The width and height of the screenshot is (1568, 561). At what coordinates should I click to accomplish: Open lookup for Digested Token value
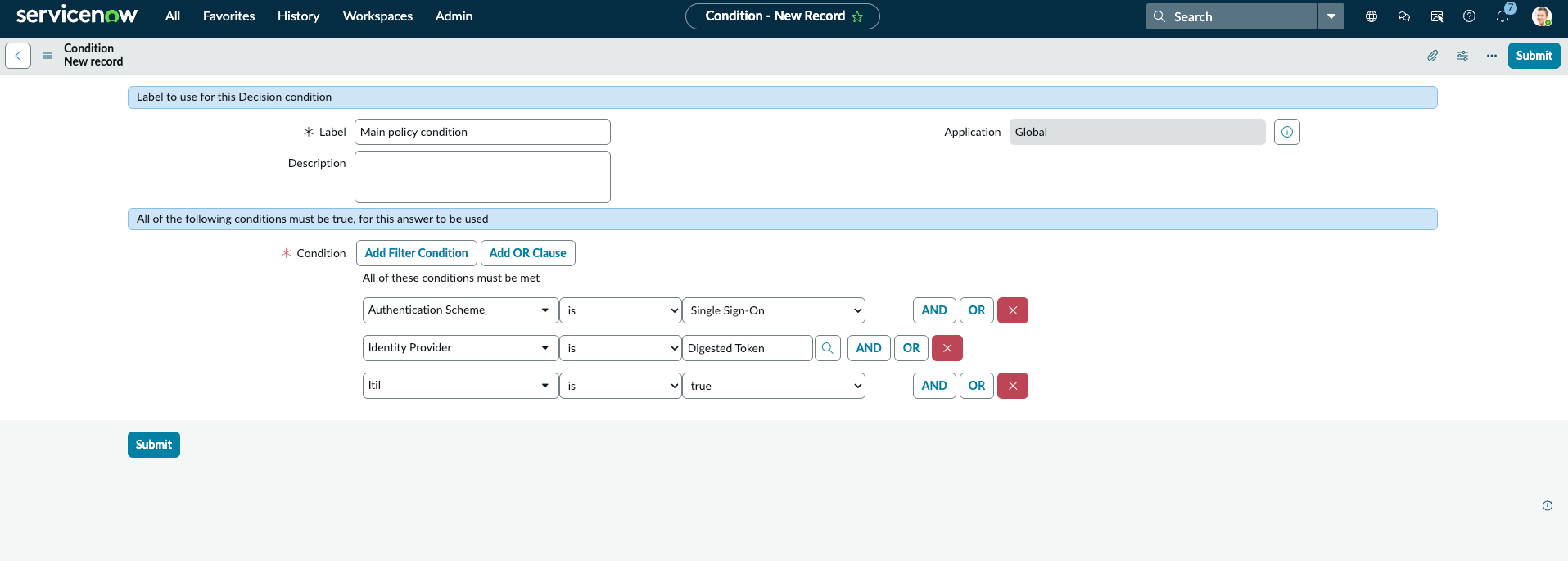point(828,348)
